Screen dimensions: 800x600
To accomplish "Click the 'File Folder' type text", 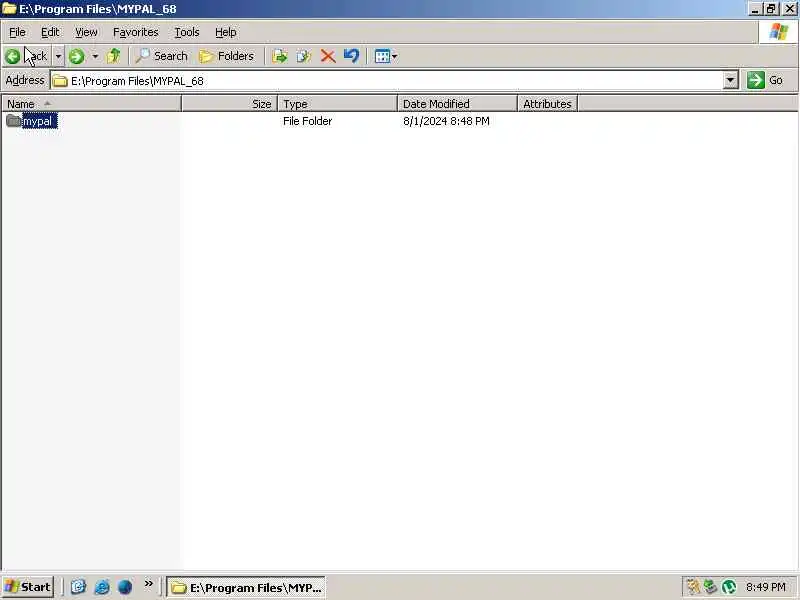I will [308, 121].
